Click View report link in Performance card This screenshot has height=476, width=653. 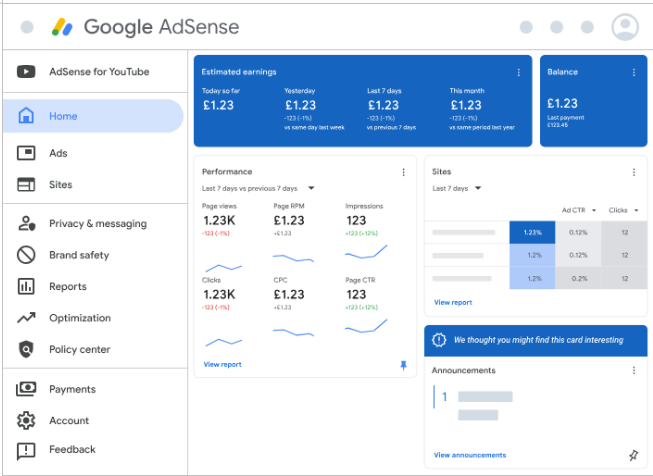click(222, 364)
